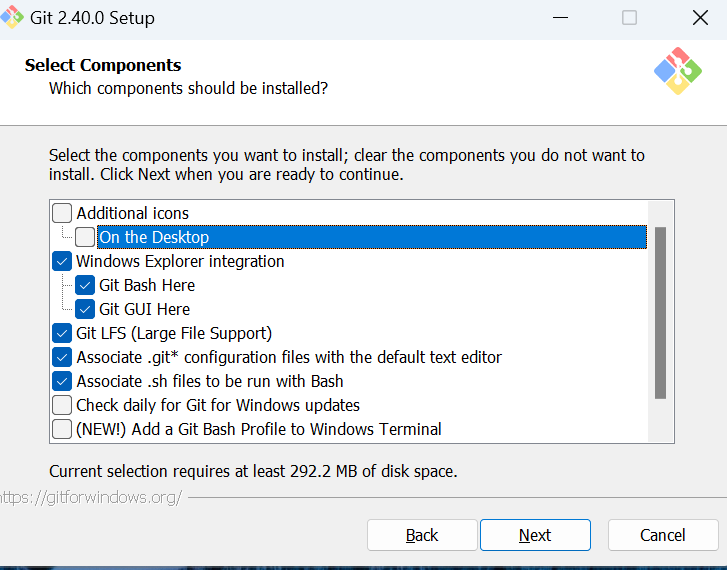This screenshot has width=727, height=570.
Task: Enable Check daily for Git updates
Action: click(x=62, y=405)
